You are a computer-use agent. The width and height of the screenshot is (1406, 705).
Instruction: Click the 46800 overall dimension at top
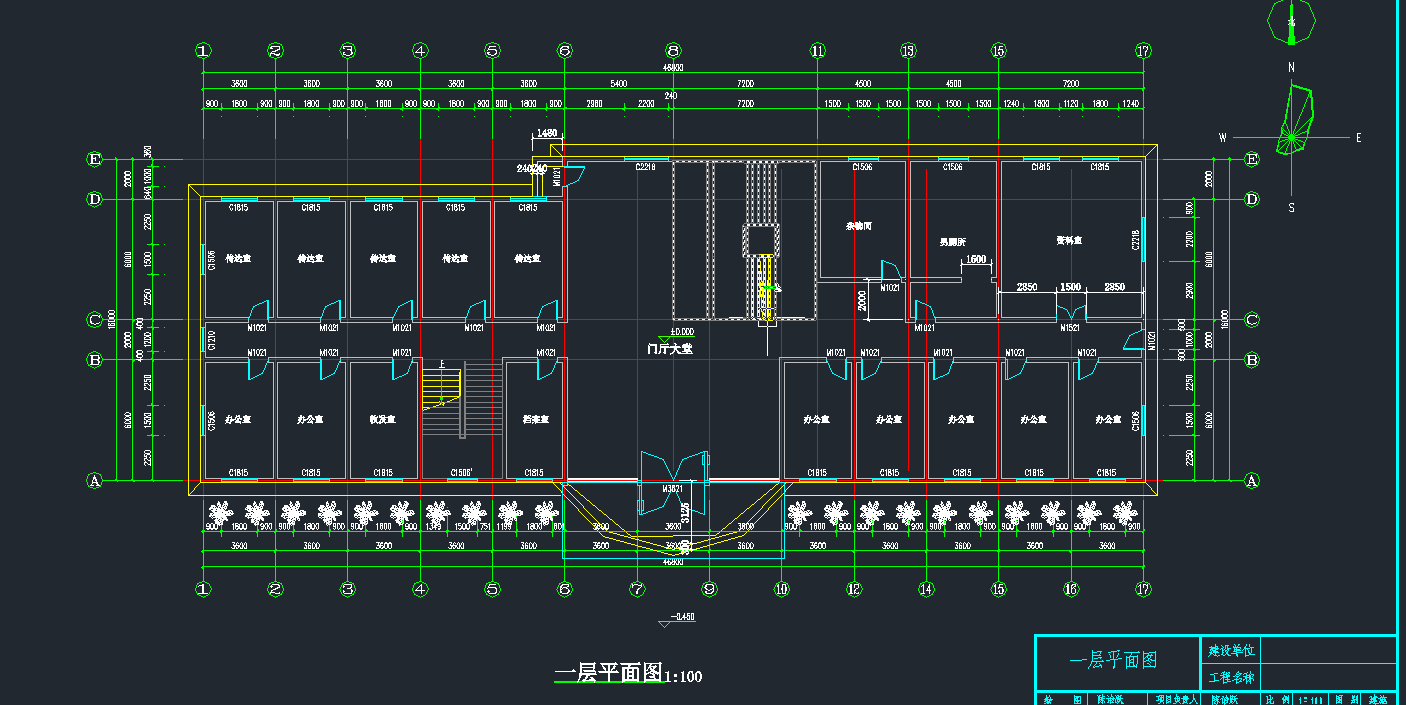pyautogui.click(x=672, y=68)
